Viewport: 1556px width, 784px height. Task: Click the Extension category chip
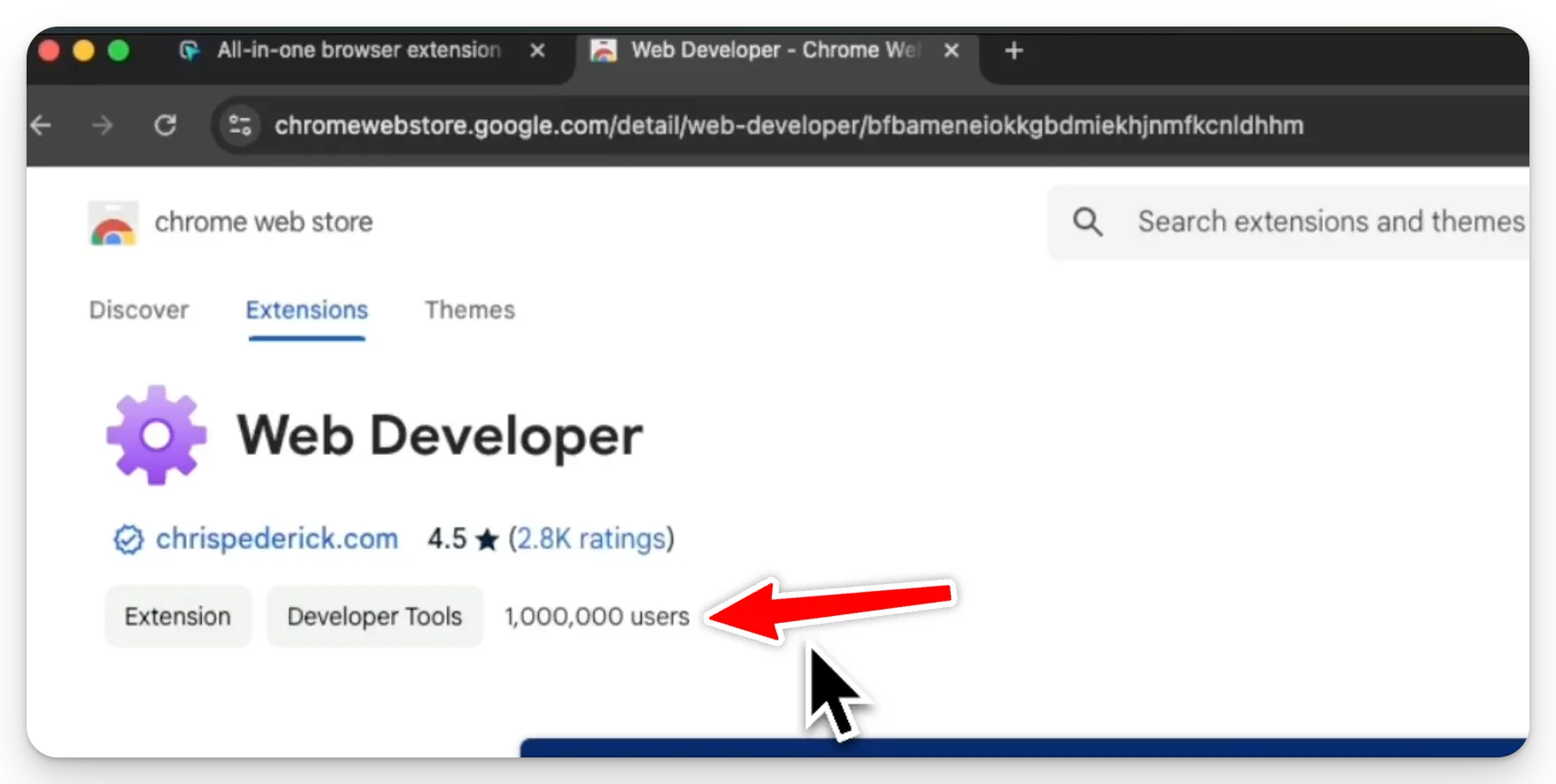point(178,617)
